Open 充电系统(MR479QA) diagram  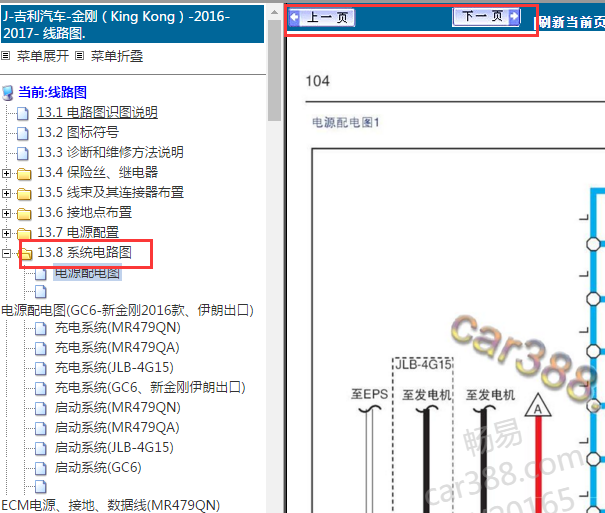[117, 348]
